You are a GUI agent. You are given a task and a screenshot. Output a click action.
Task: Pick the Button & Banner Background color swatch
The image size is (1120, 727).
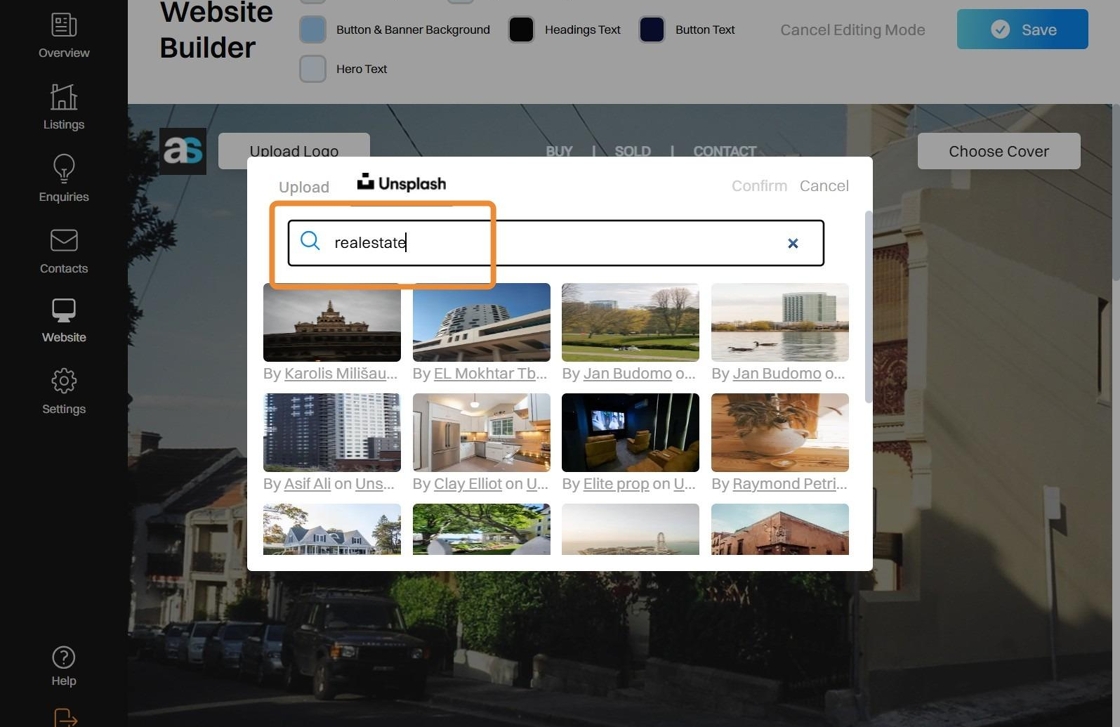[313, 29]
